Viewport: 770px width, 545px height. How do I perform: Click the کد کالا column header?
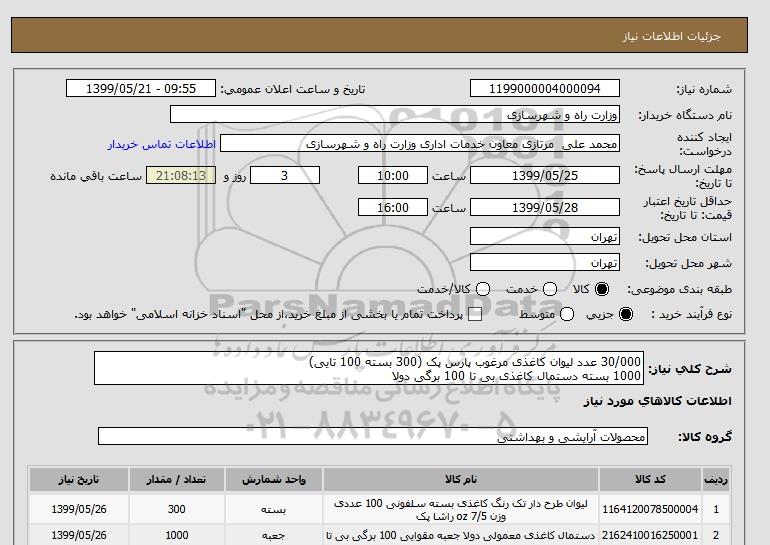pyautogui.click(x=650, y=479)
